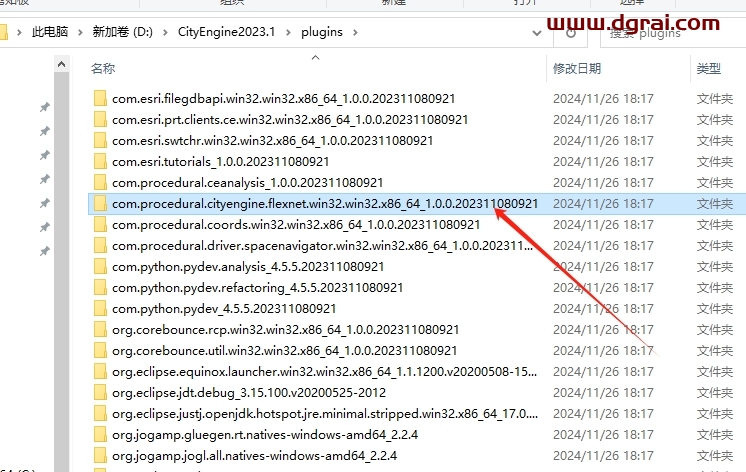This screenshot has width=746, height=472.
Task: Click folder icon of org.eclipse.justj.openjdk.hotspot row
Action: 100,413
